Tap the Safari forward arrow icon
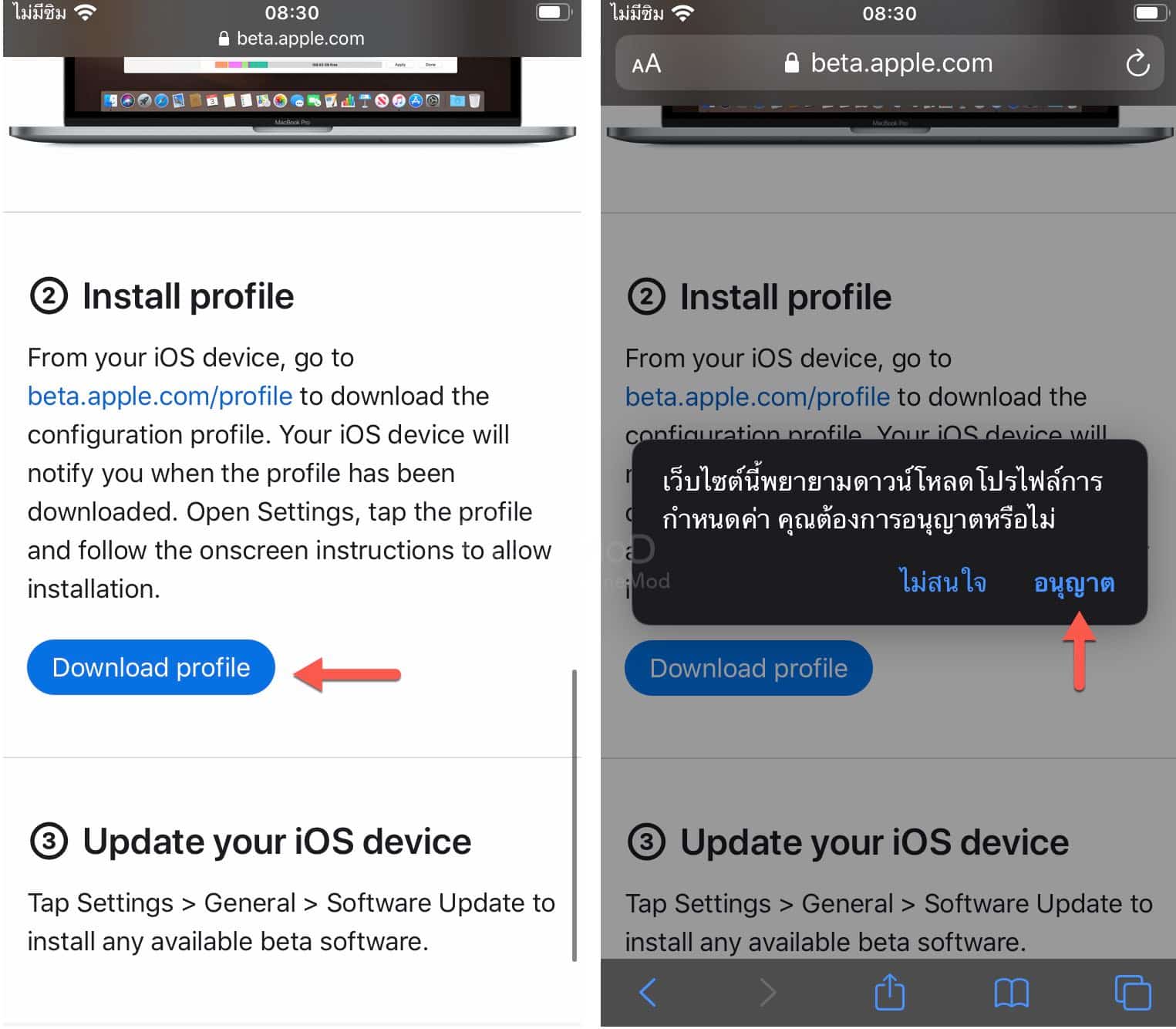 (x=767, y=993)
